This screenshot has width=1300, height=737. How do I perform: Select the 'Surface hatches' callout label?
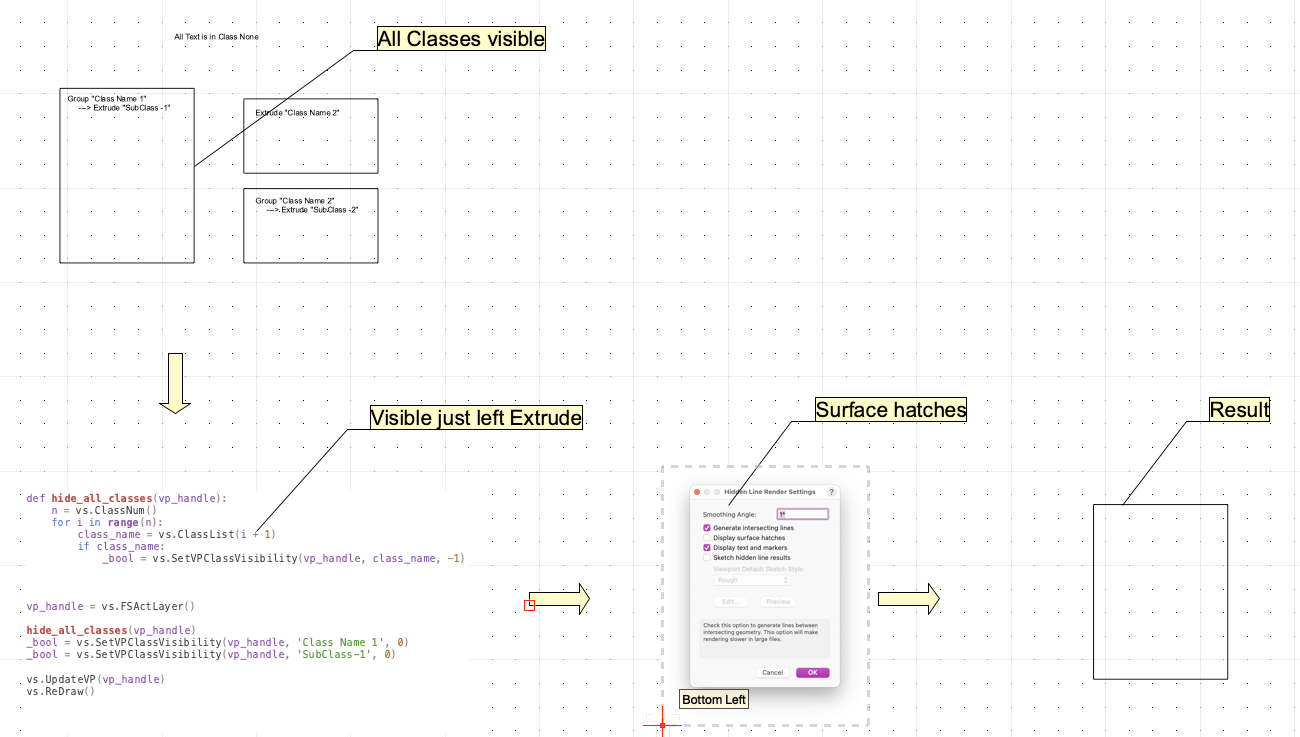[x=891, y=409]
